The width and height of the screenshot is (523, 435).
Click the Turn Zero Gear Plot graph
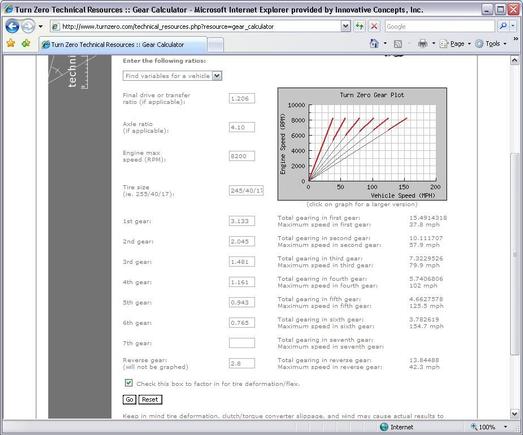362,144
